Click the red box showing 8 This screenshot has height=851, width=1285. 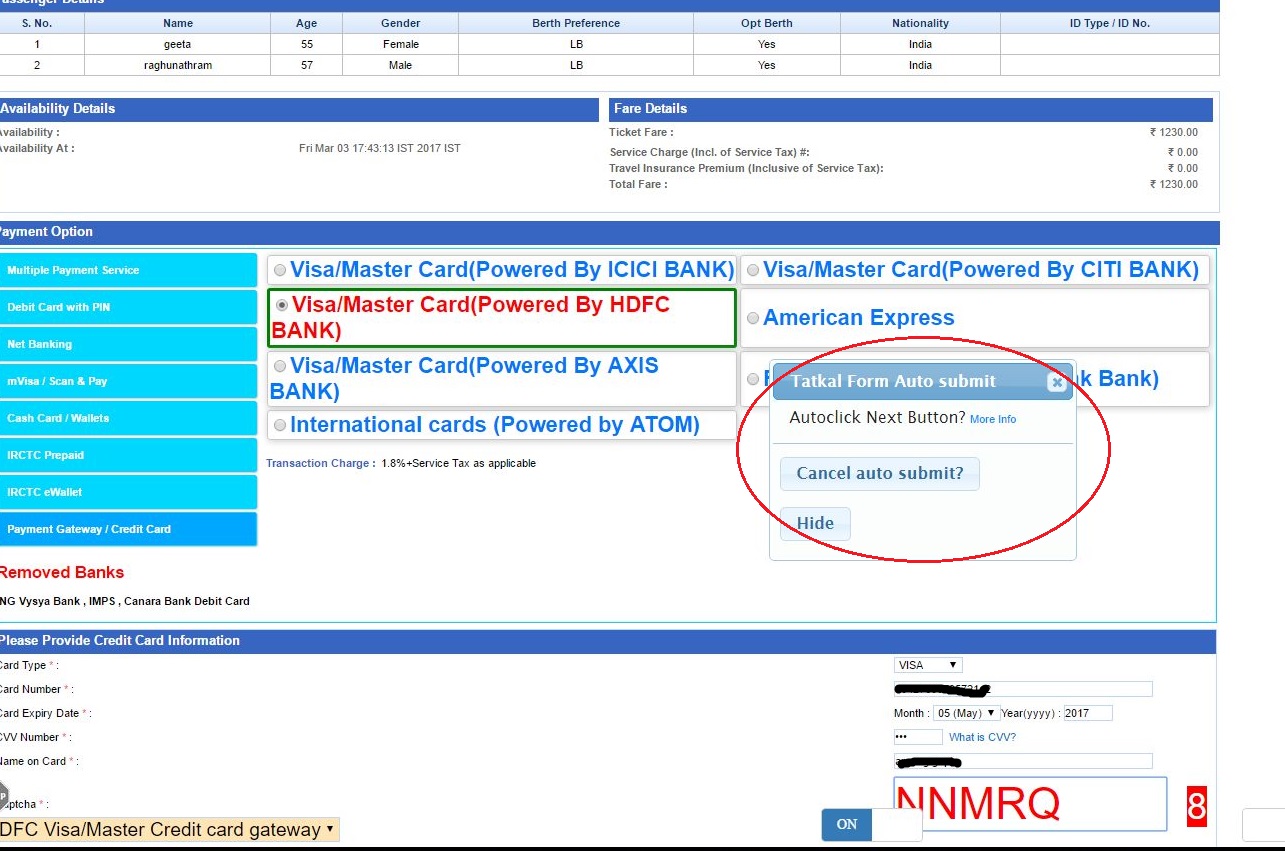pos(1197,806)
